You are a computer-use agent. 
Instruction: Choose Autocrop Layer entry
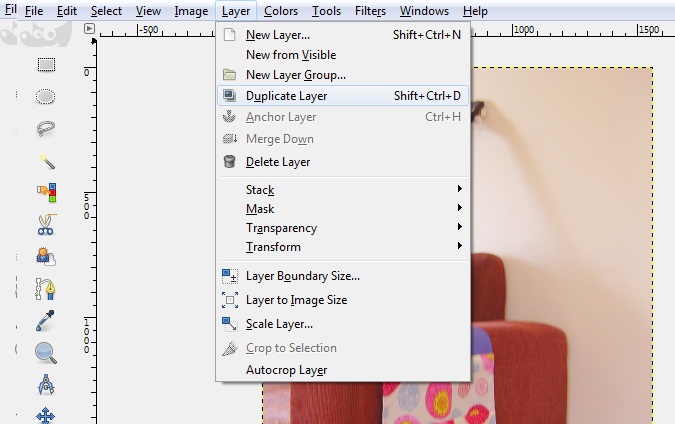click(343, 370)
